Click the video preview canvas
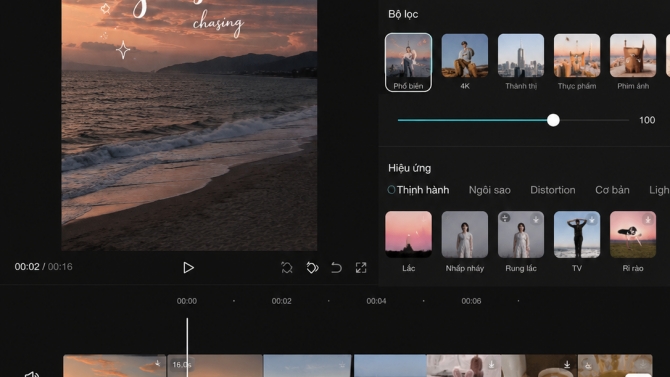 tap(189, 125)
